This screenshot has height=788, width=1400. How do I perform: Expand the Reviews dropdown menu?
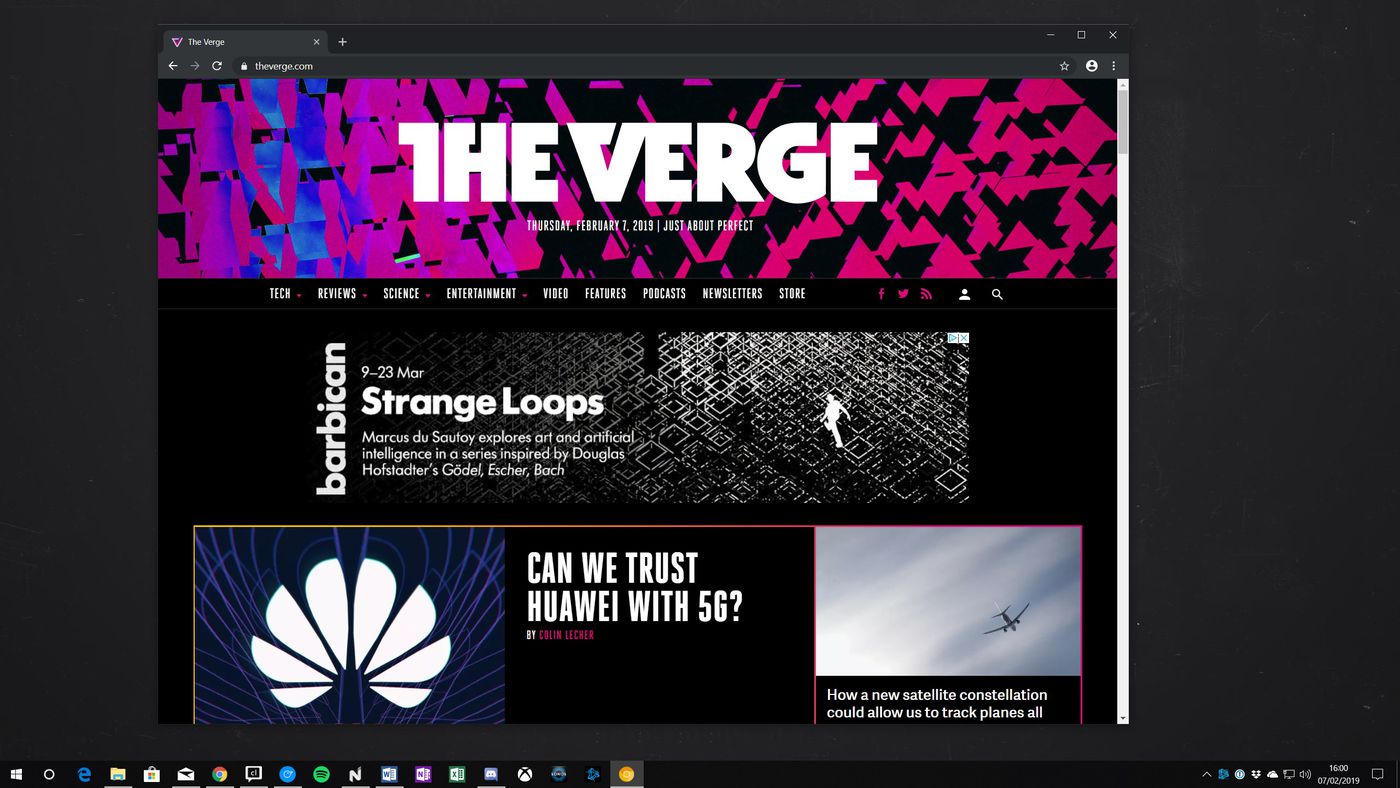[x=342, y=294]
